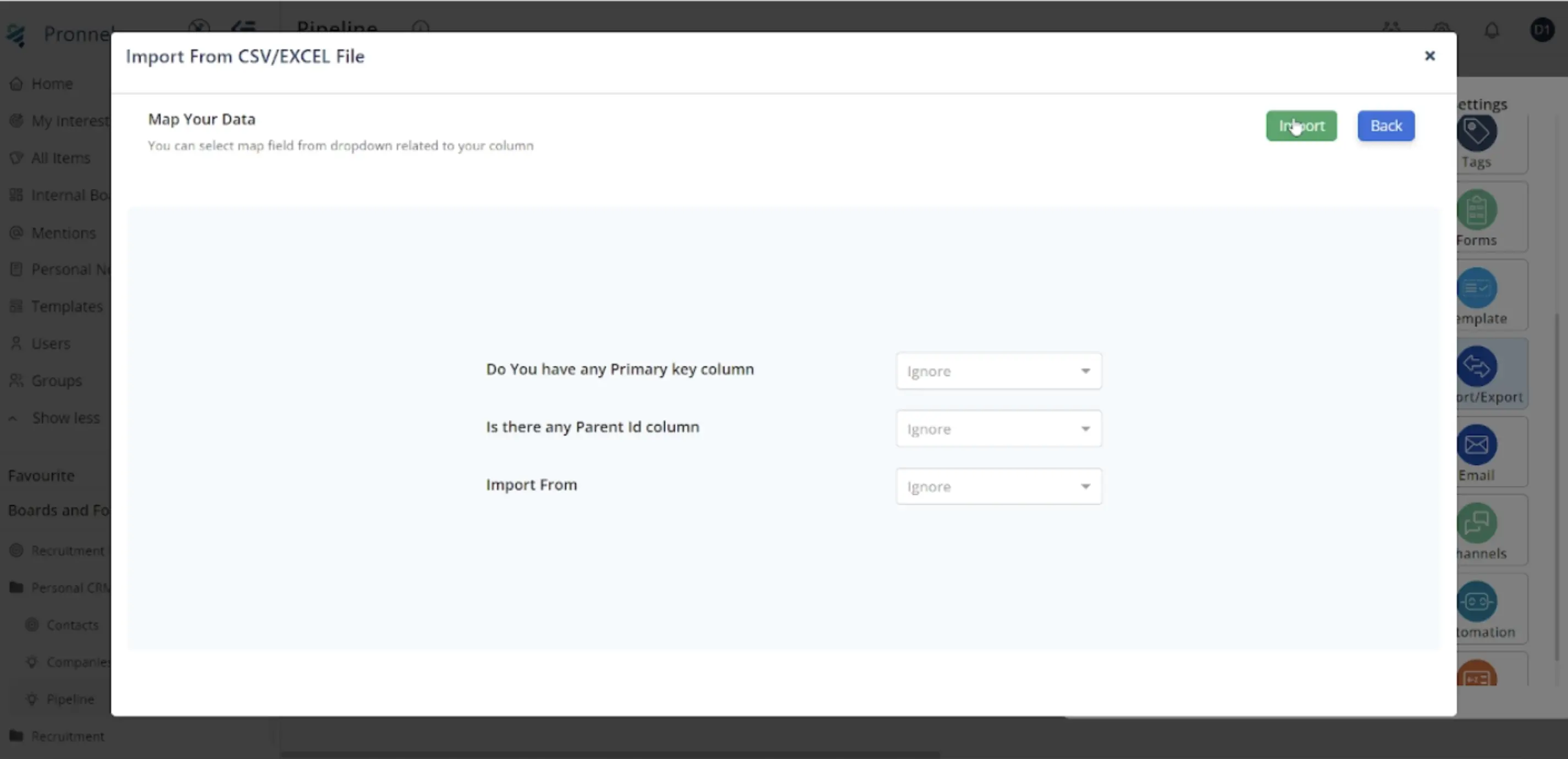
Task: Open My Interest in the sidebar
Action: tap(70, 120)
